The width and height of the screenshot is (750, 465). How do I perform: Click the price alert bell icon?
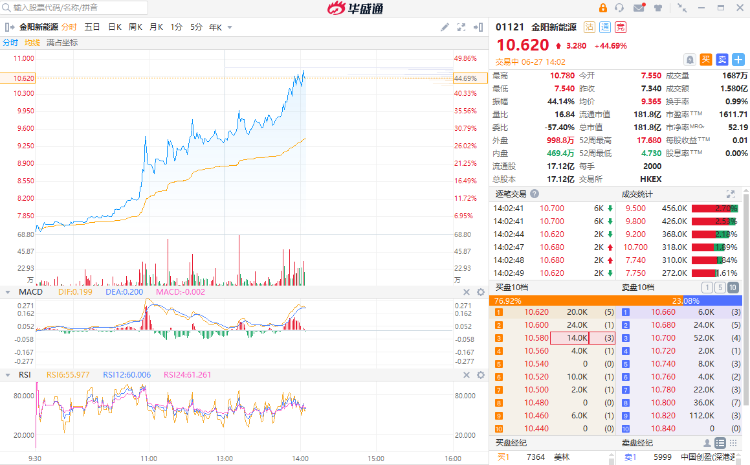tap(690, 60)
